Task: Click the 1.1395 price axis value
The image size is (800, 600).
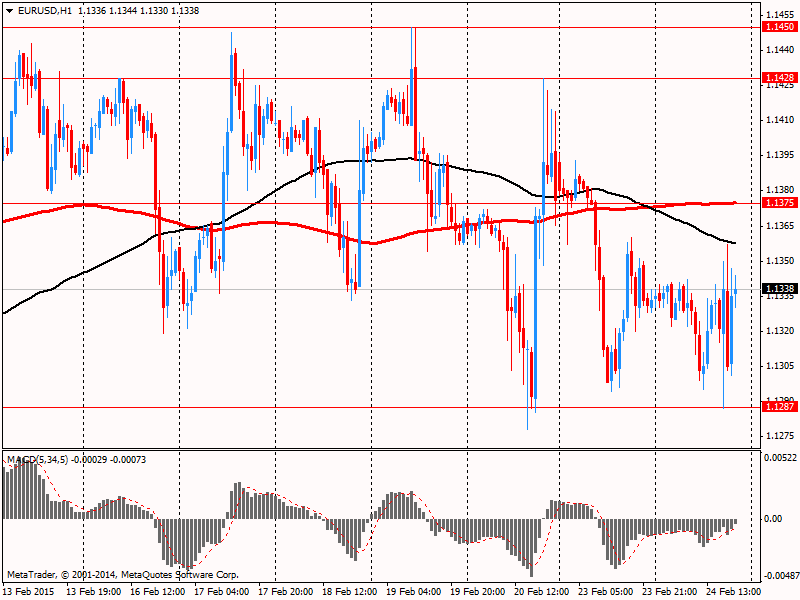Action: coord(778,155)
